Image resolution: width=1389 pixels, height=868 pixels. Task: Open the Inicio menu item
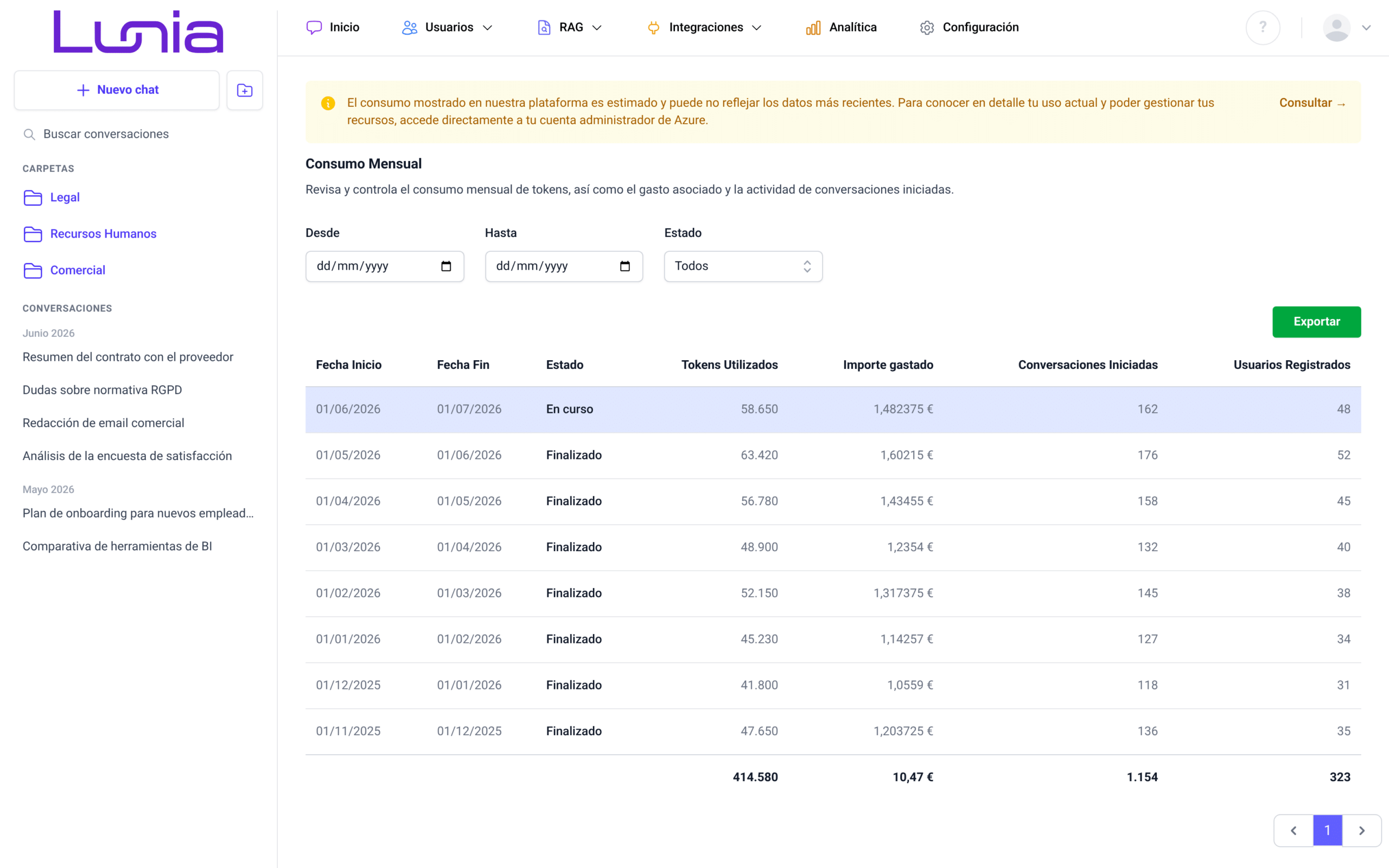[x=333, y=28]
